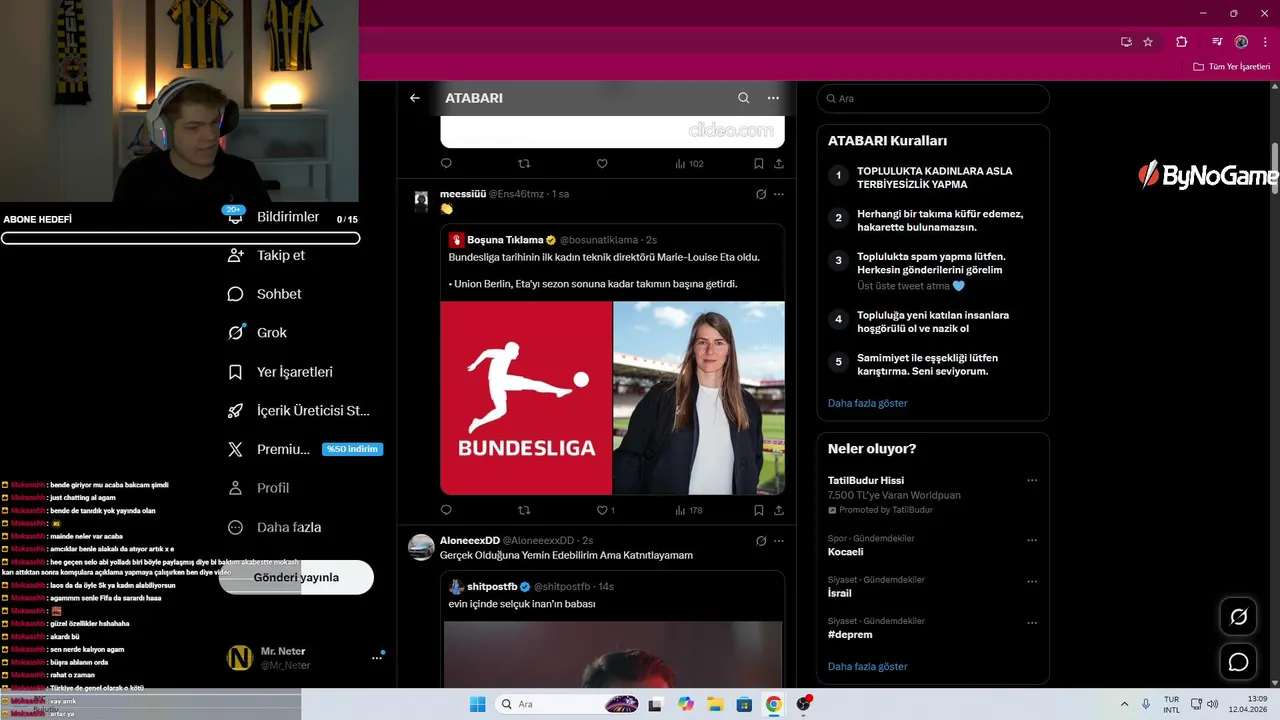Open İçerik Üreticisi Stüdyosu
The image size is (1280, 720).
tap(299, 411)
